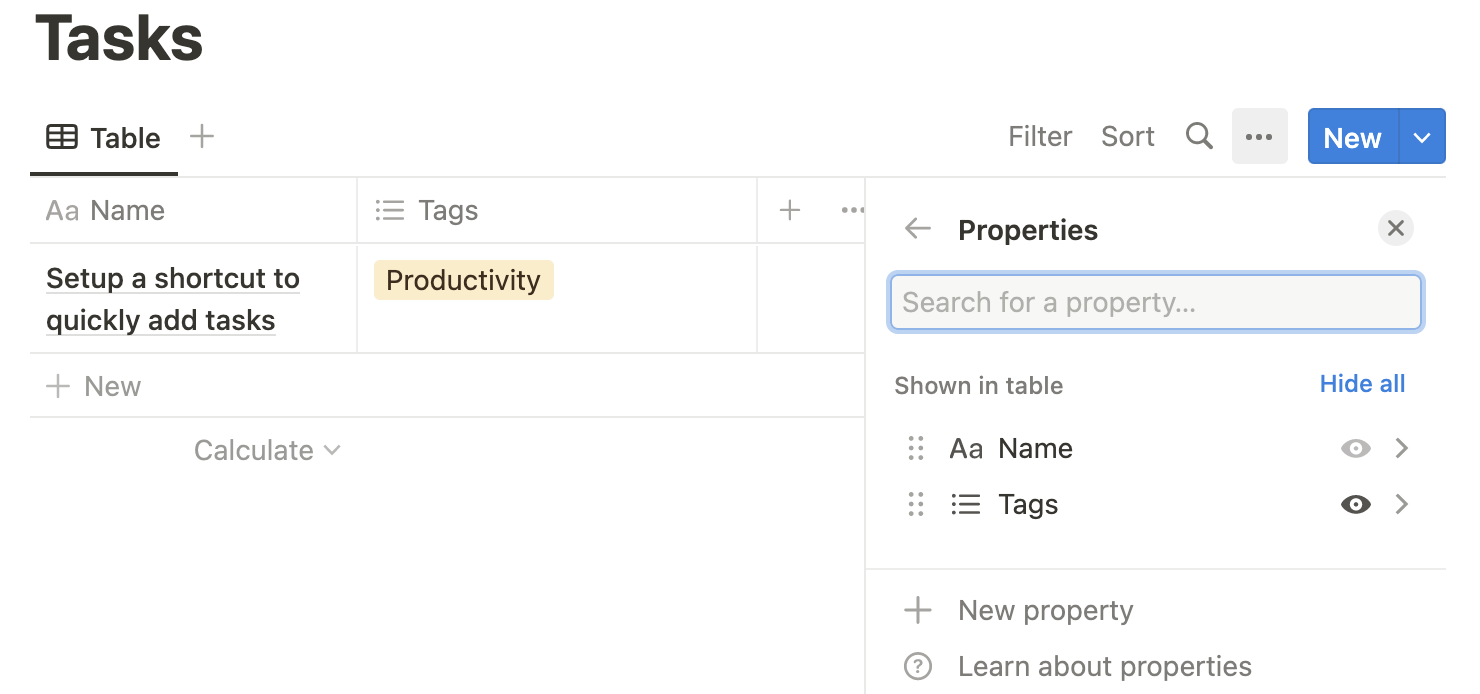Click the Tasks page title

pos(119,38)
